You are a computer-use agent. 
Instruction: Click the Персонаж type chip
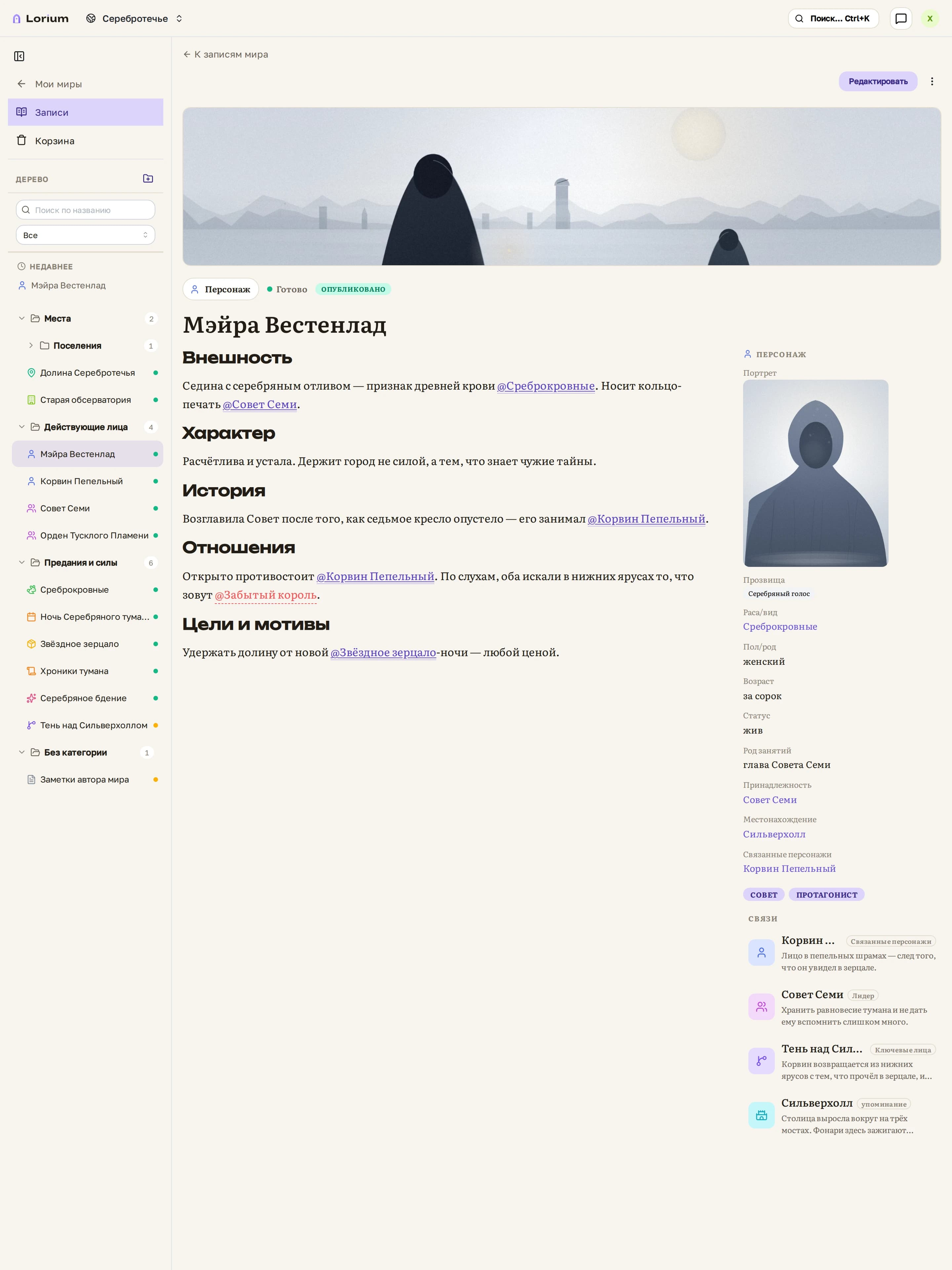click(221, 289)
